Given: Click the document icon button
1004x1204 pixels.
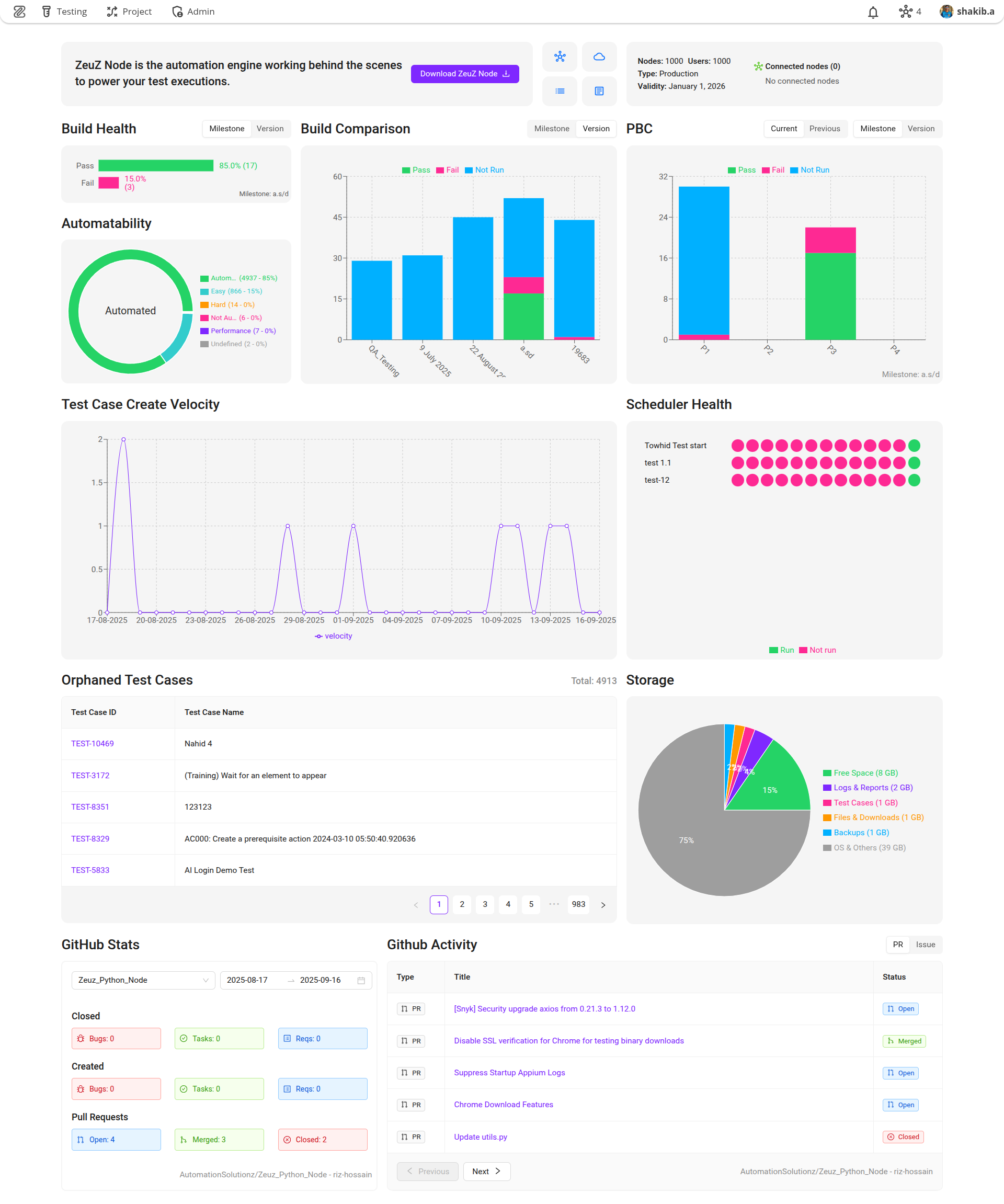Looking at the screenshot, I should 599,91.
